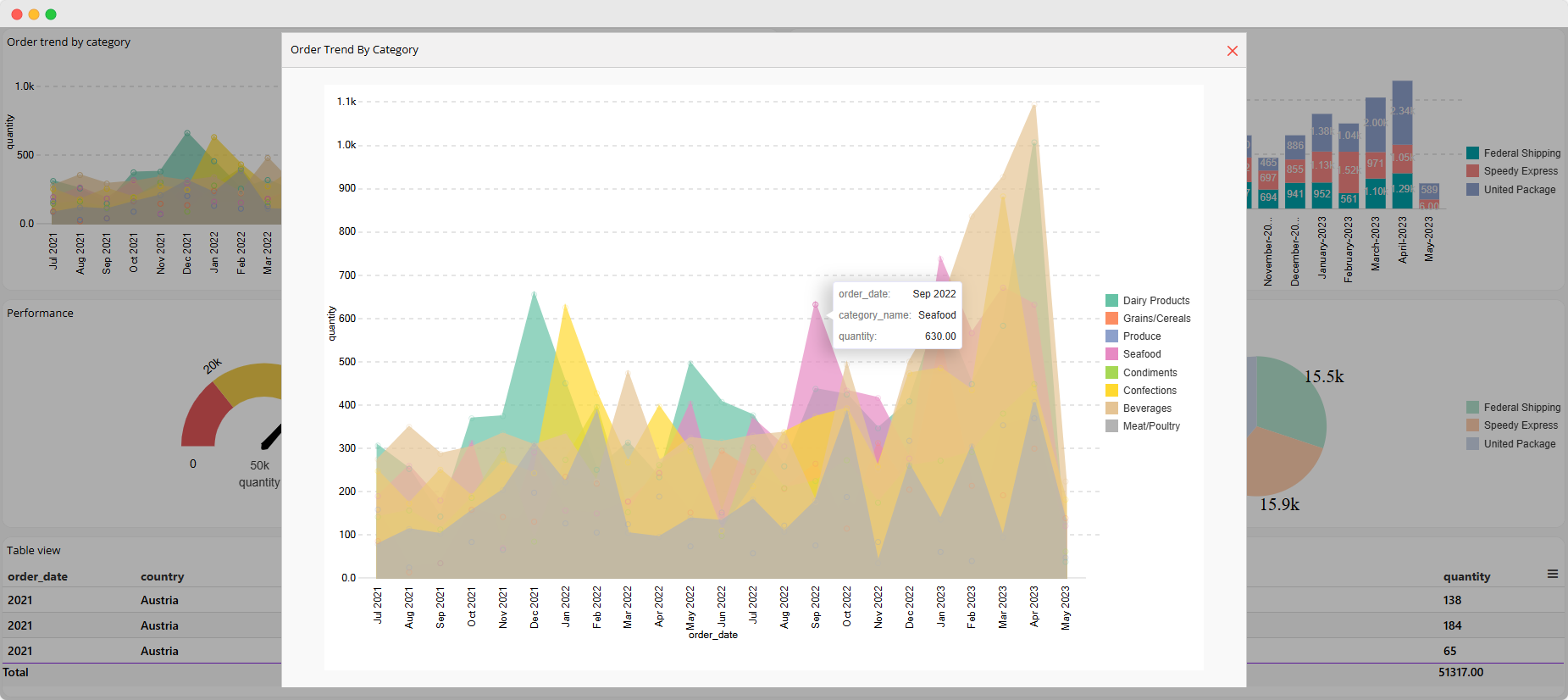Click the Sep 2022 Seafood data point
This screenshot has width=1568, height=700.
click(x=816, y=304)
